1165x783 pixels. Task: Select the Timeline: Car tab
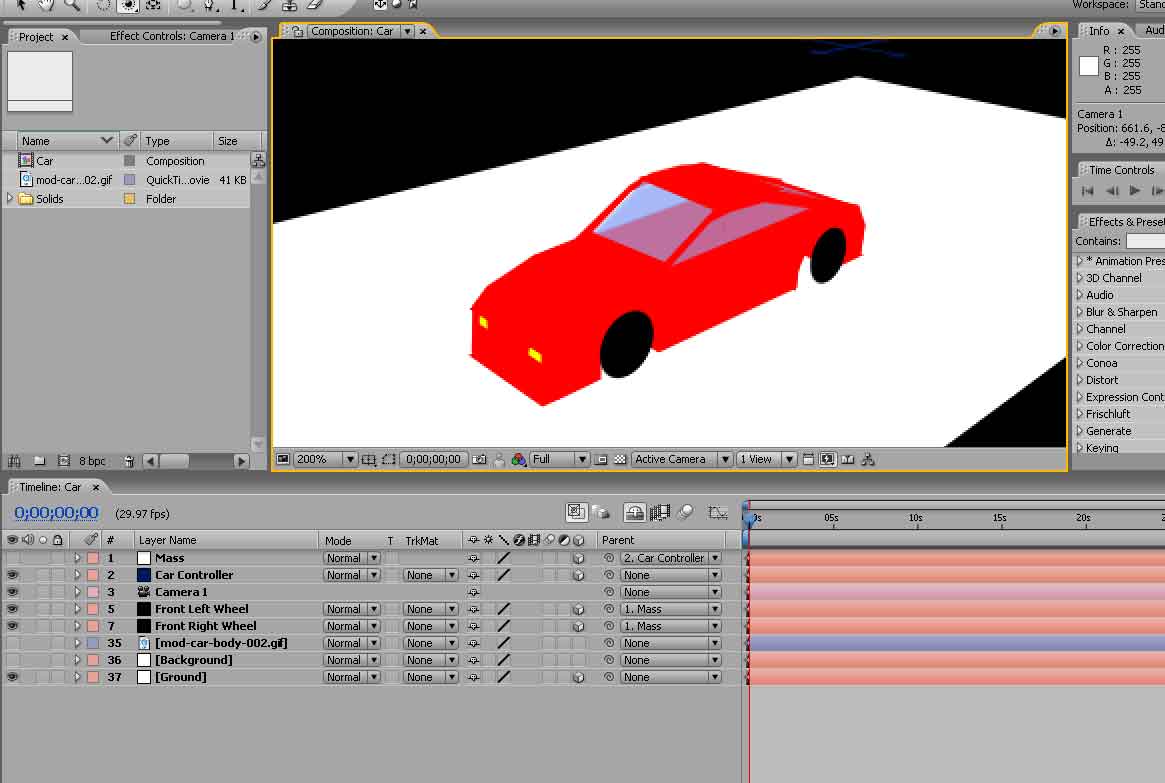(x=51, y=487)
